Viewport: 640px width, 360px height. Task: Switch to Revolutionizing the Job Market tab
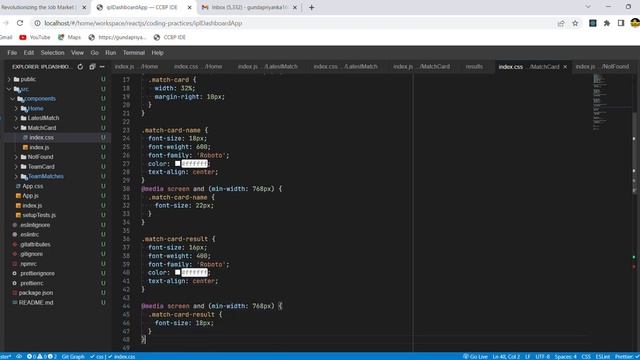pos(39,7)
